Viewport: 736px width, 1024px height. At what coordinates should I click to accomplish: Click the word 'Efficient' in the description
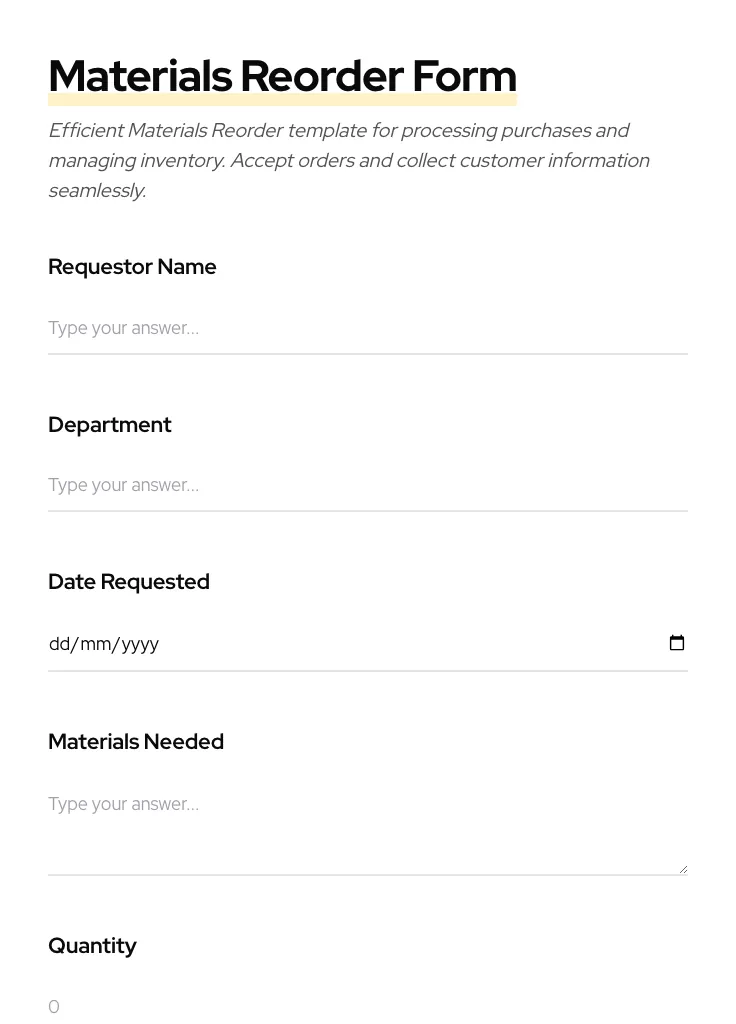point(85,131)
